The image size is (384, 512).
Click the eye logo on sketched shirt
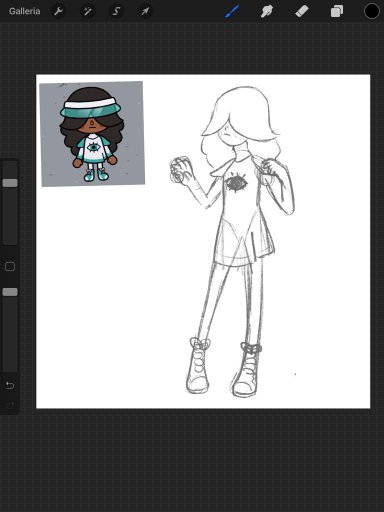click(x=237, y=183)
